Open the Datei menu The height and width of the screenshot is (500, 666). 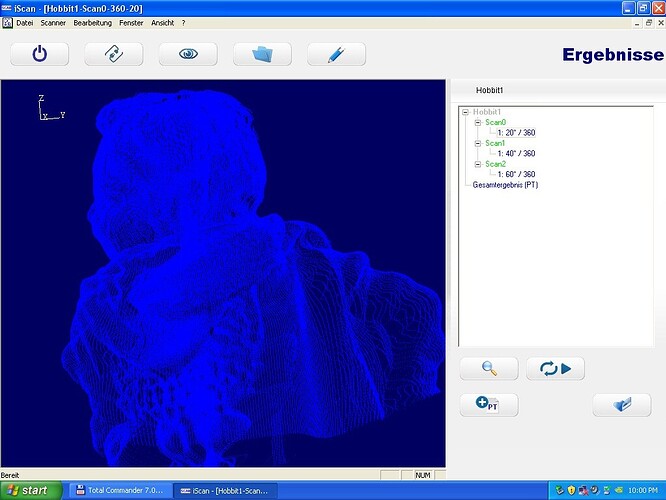(x=25, y=22)
